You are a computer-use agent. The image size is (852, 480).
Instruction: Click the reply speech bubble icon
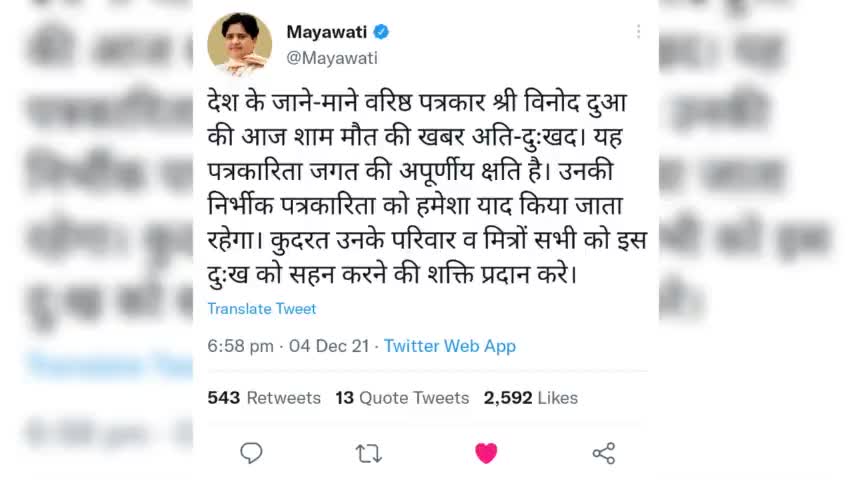click(251, 453)
